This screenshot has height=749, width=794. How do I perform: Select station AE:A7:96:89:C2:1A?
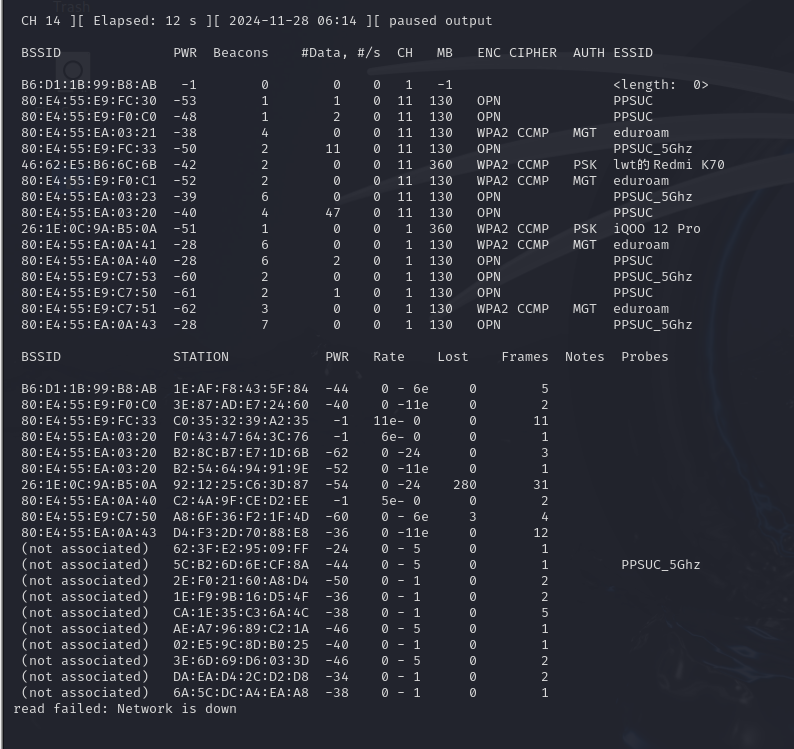point(241,629)
